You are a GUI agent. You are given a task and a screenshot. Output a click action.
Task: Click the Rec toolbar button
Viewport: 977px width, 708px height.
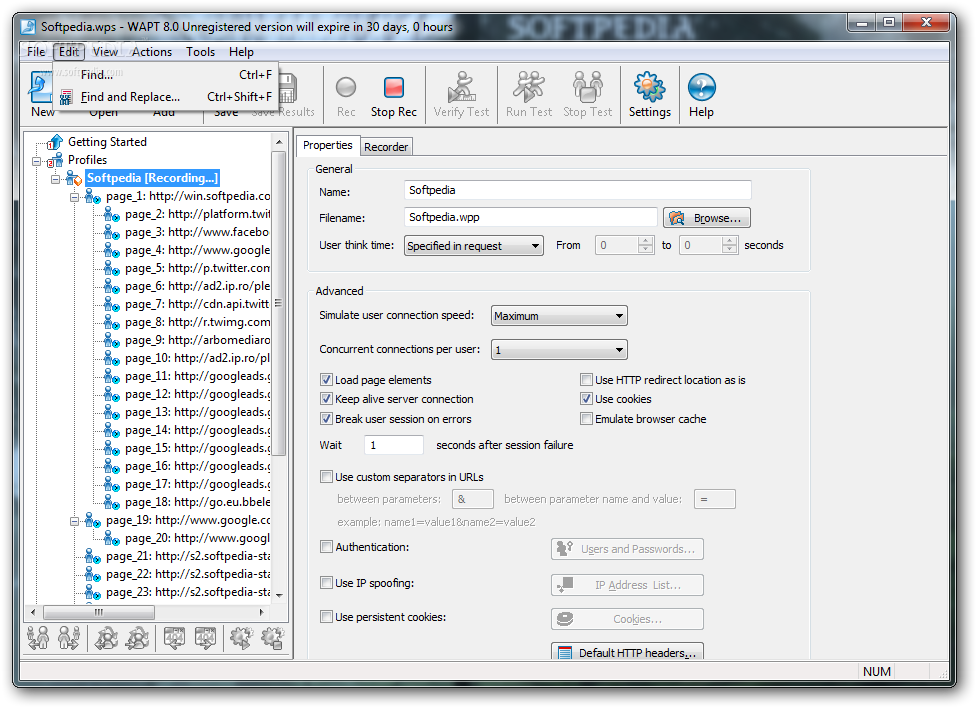[x=346, y=96]
